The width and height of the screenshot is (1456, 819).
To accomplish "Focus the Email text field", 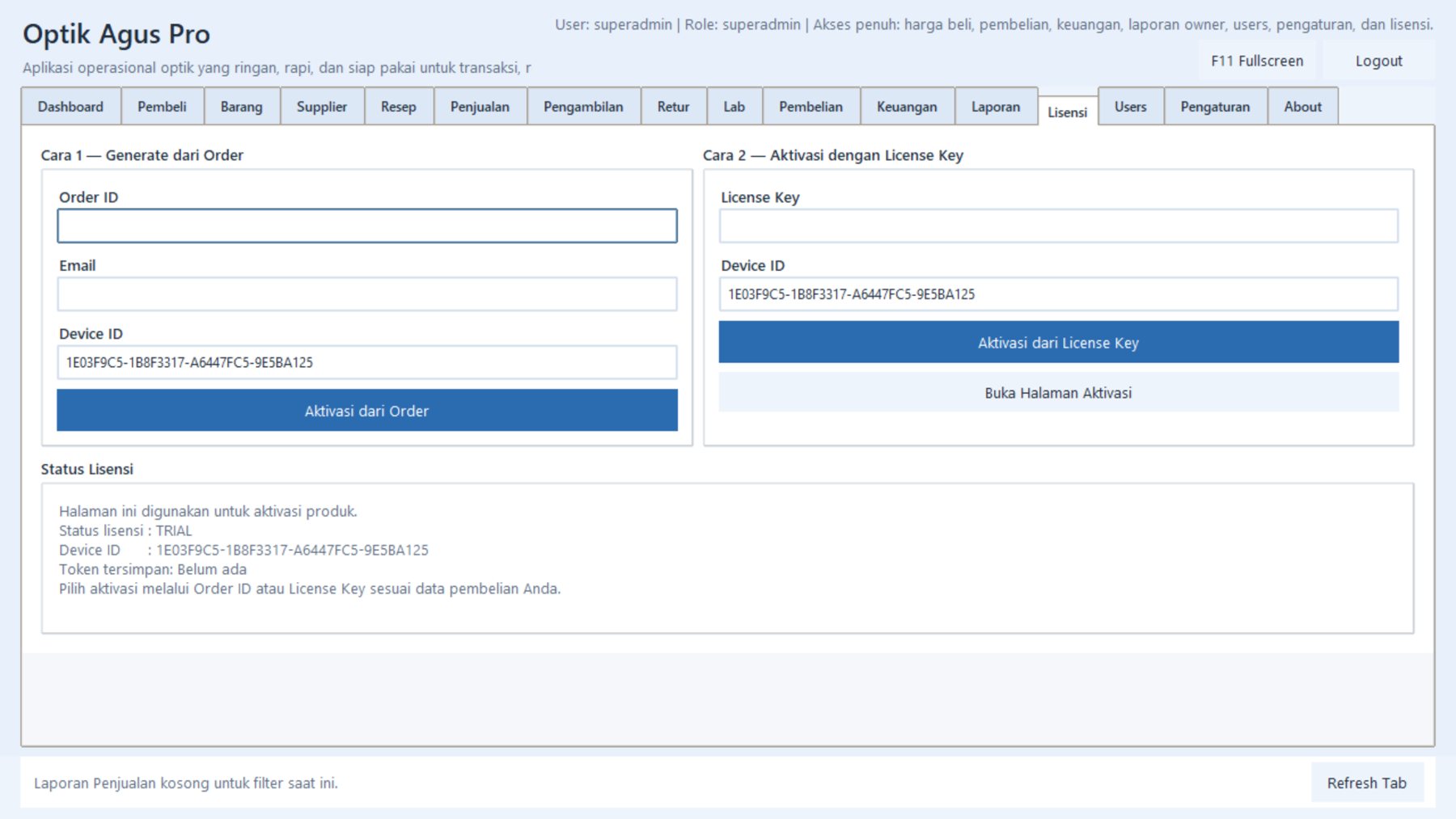I will [367, 294].
